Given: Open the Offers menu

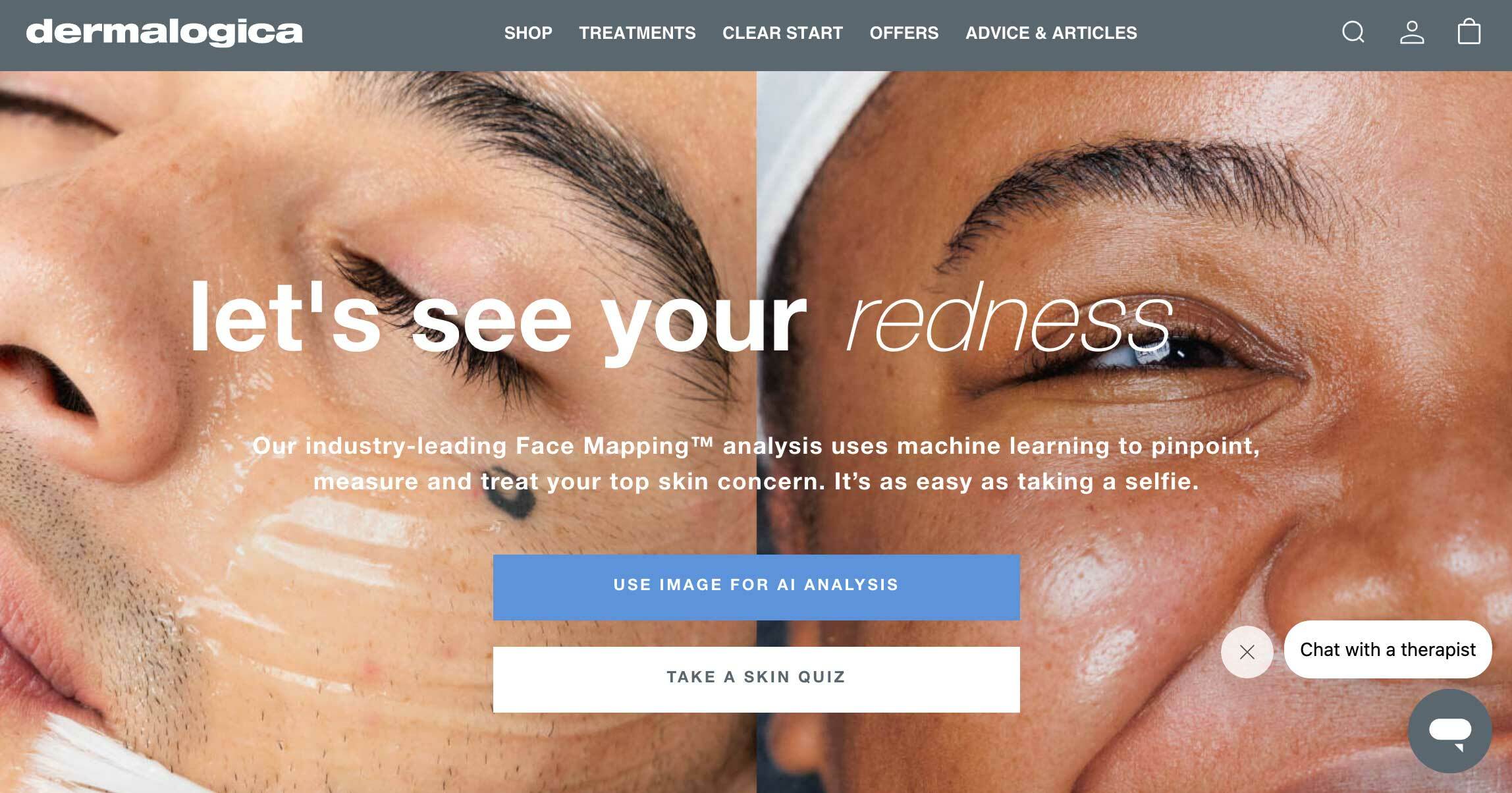Looking at the screenshot, I should [x=904, y=33].
